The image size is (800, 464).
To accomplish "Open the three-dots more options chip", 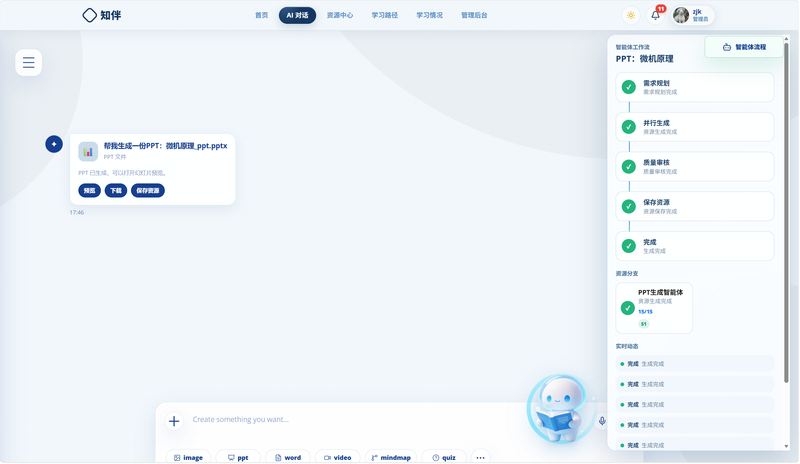I will [x=480, y=457].
